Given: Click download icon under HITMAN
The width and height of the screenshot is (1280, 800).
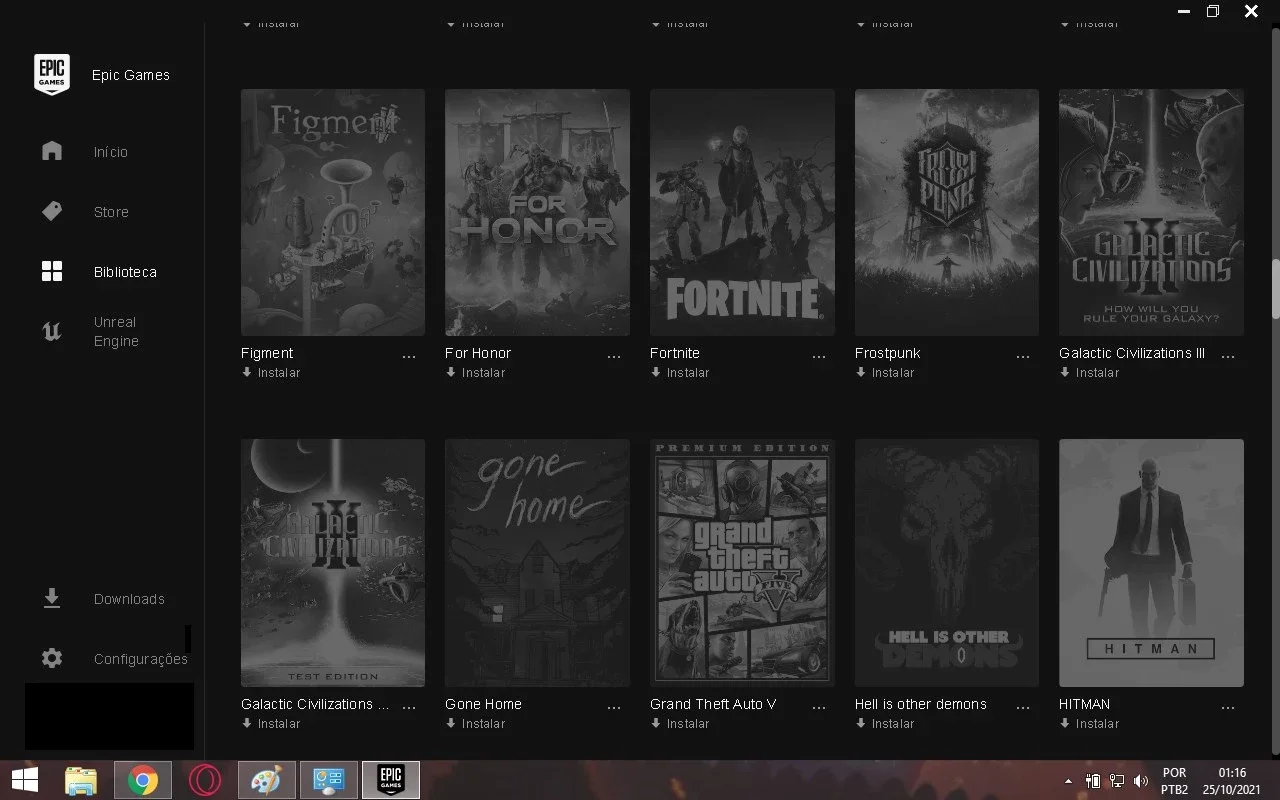Looking at the screenshot, I should click(1065, 723).
